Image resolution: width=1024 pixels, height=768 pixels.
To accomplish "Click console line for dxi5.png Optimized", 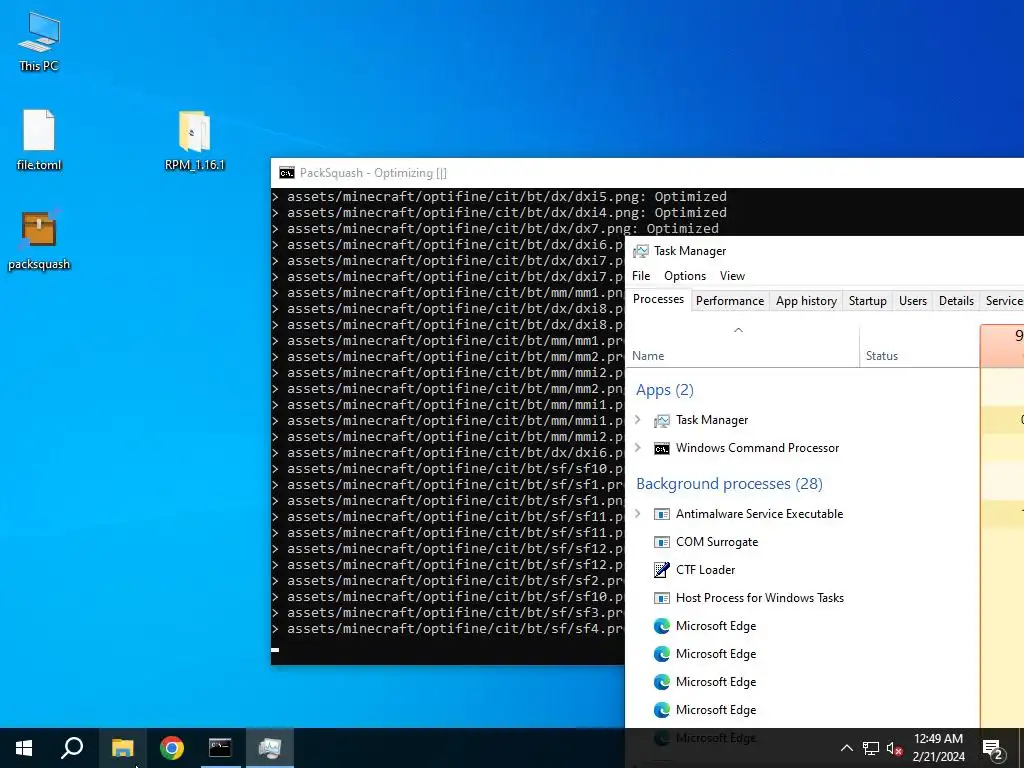I will pos(507,197).
